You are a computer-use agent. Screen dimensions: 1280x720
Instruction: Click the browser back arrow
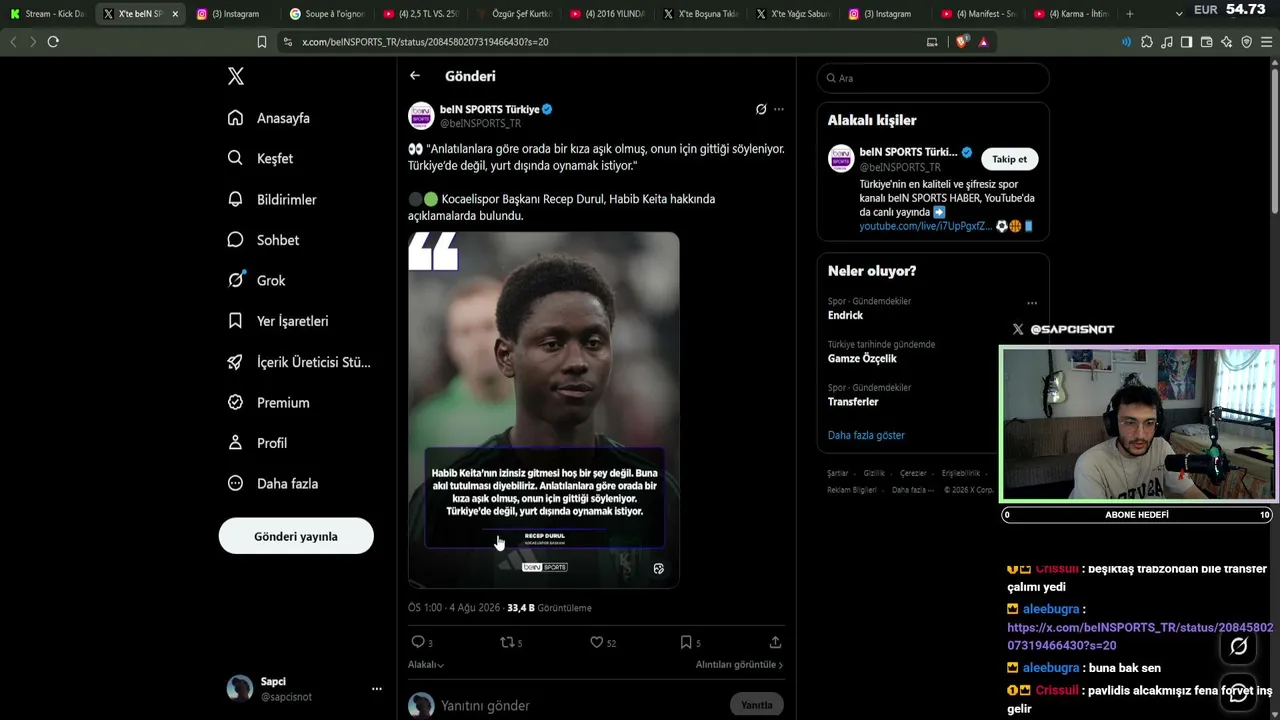[x=13, y=42]
